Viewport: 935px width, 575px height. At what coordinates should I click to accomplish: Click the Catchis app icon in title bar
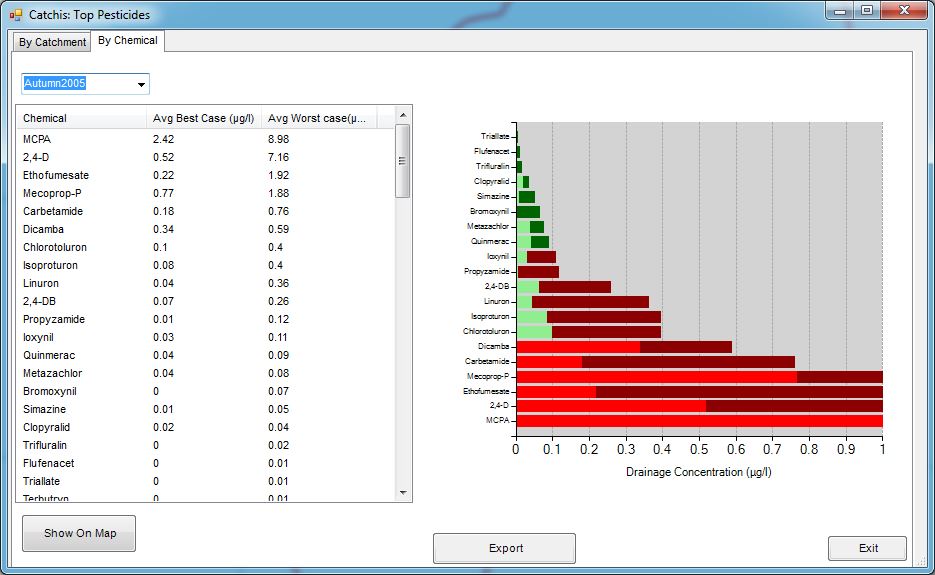(x=15, y=15)
